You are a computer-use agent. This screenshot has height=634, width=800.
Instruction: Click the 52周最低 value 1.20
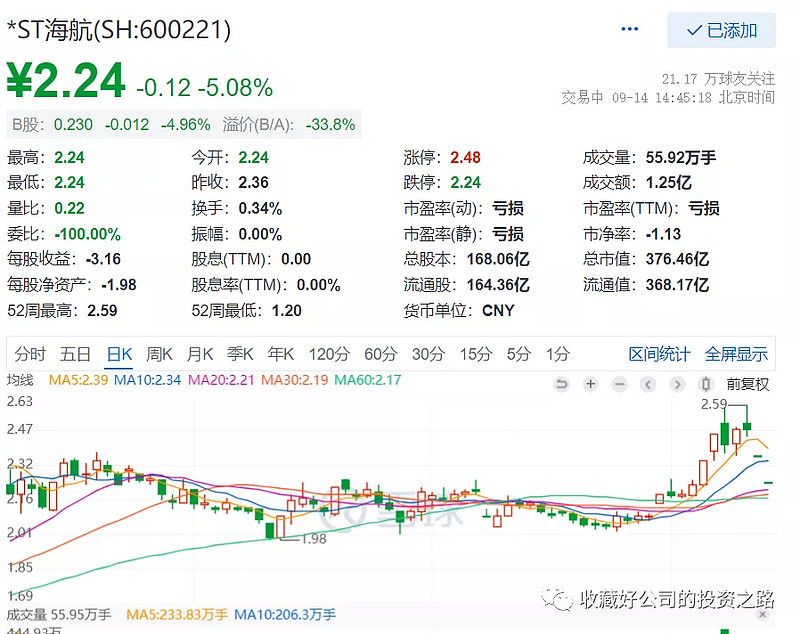click(x=286, y=310)
